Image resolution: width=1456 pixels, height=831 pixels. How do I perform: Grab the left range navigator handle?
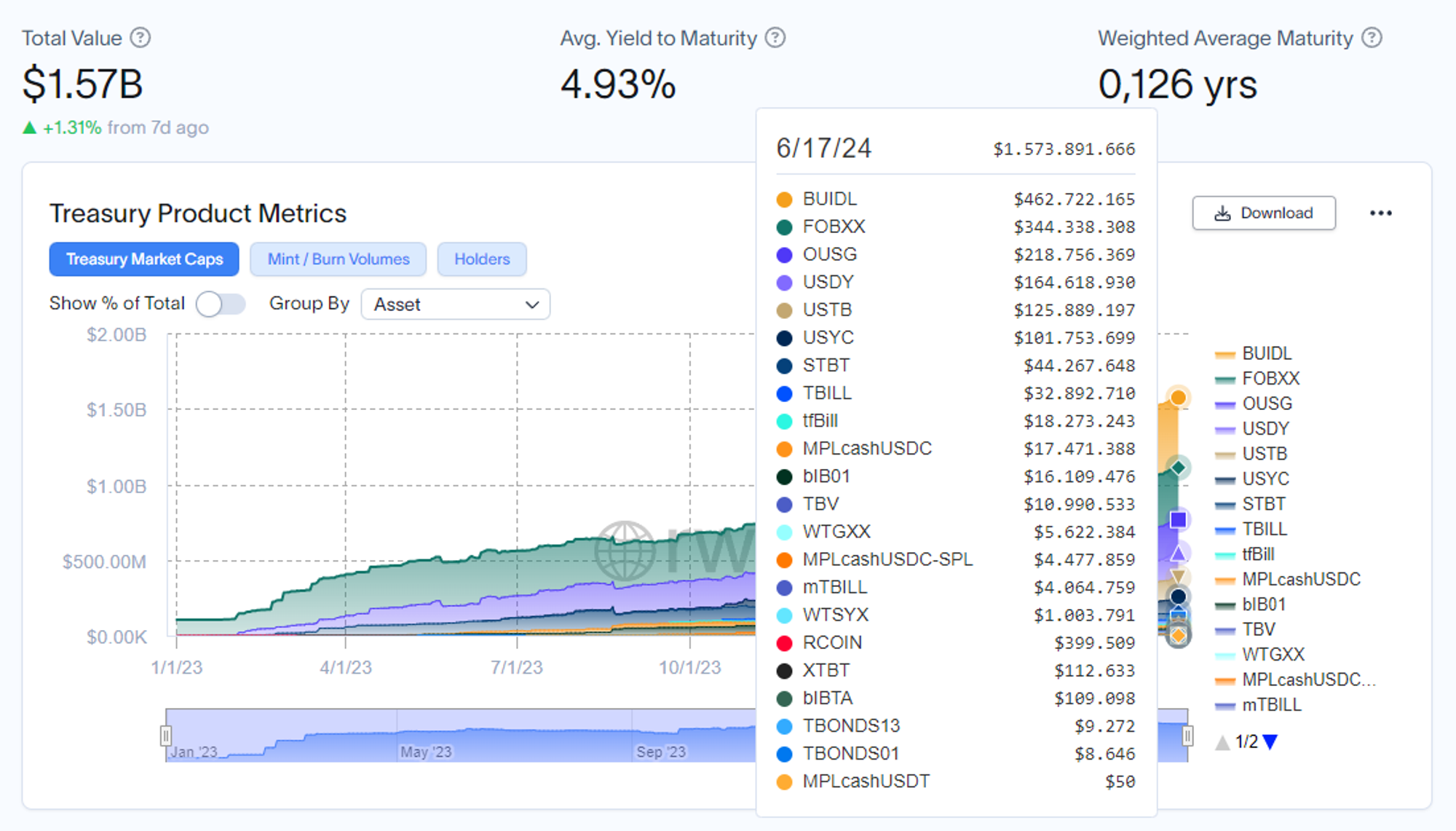(166, 736)
